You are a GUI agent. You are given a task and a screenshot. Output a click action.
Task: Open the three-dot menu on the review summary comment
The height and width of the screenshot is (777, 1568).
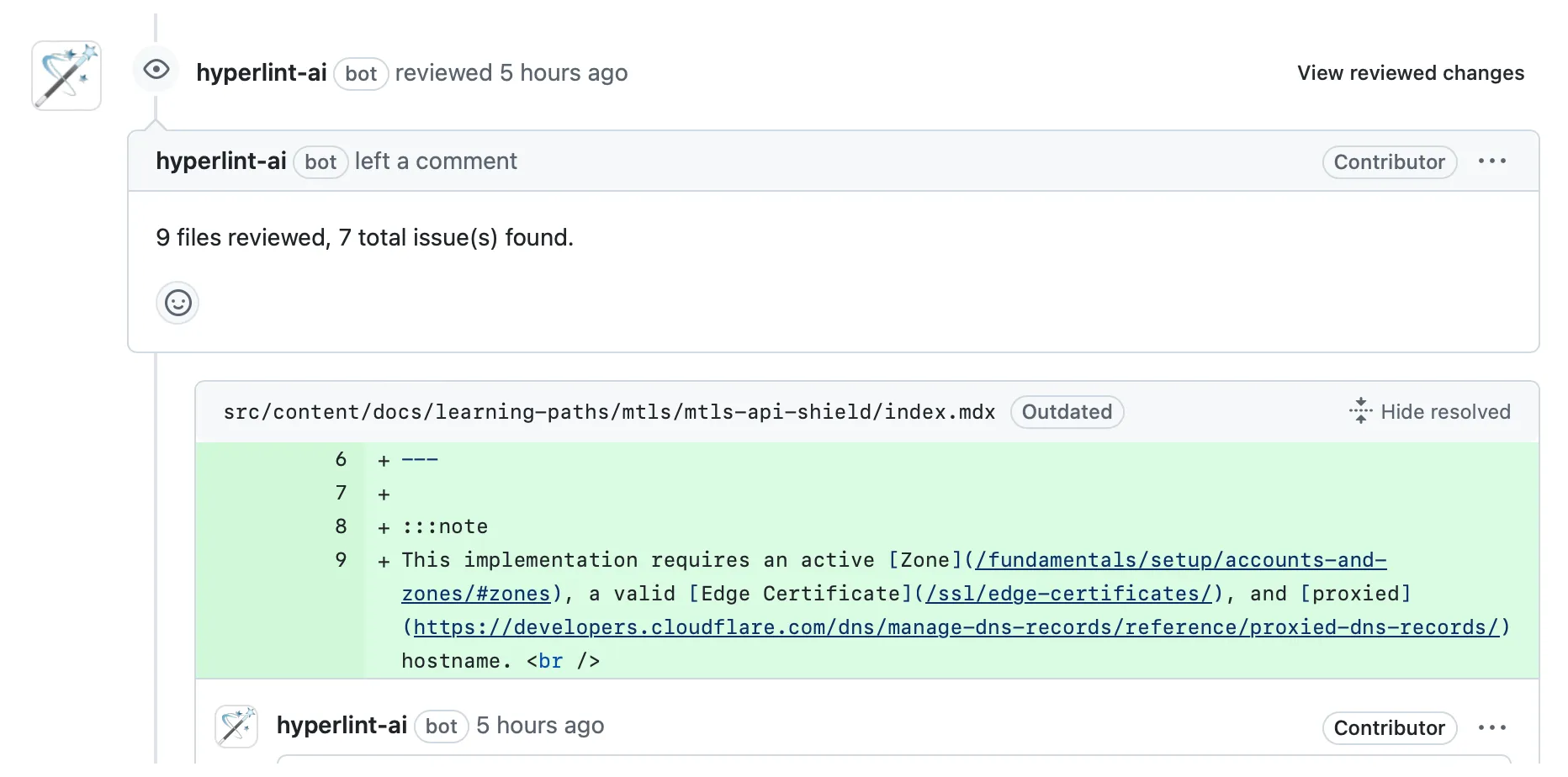coord(1491,161)
